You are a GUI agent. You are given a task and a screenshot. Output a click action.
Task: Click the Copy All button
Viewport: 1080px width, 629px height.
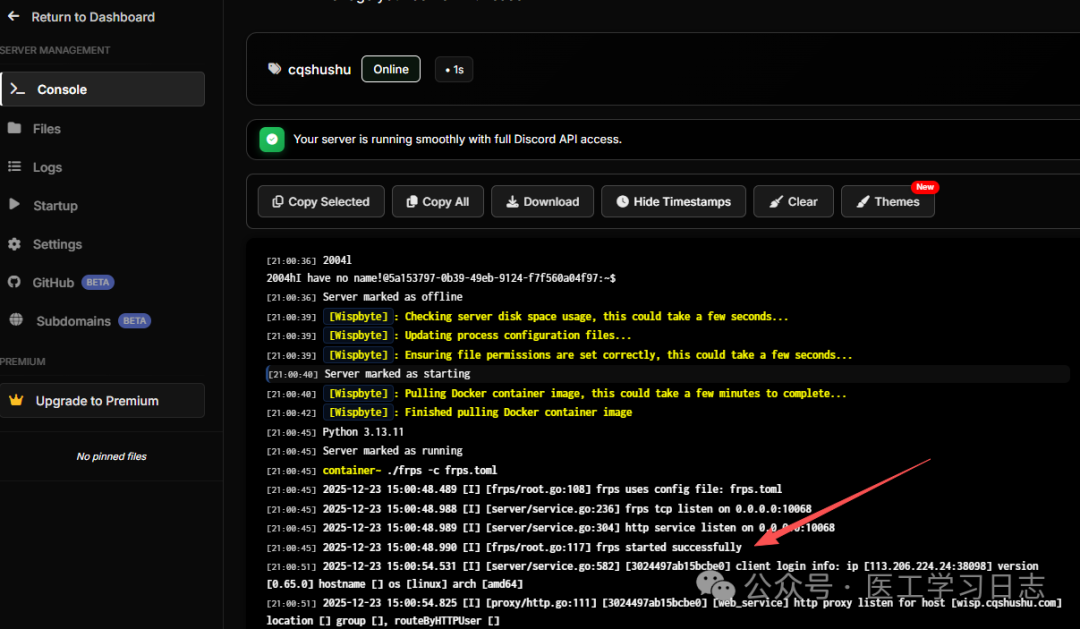438,202
